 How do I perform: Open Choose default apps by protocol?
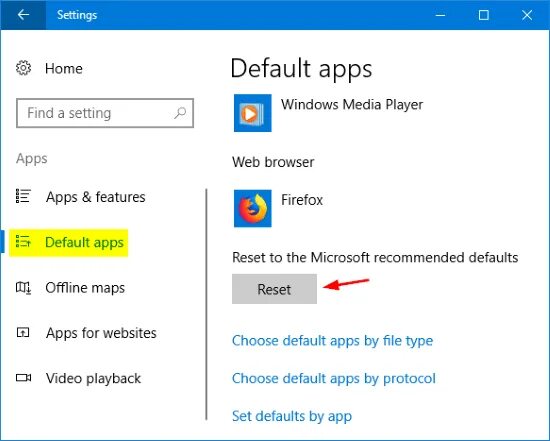coord(334,378)
